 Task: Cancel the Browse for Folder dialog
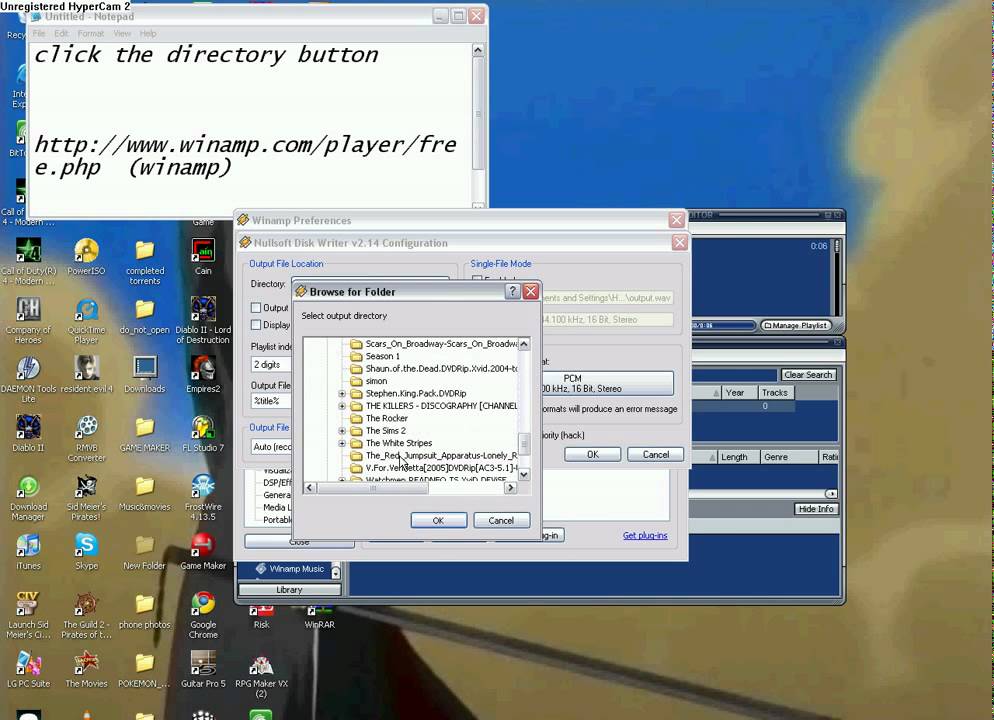(x=501, y=520)
